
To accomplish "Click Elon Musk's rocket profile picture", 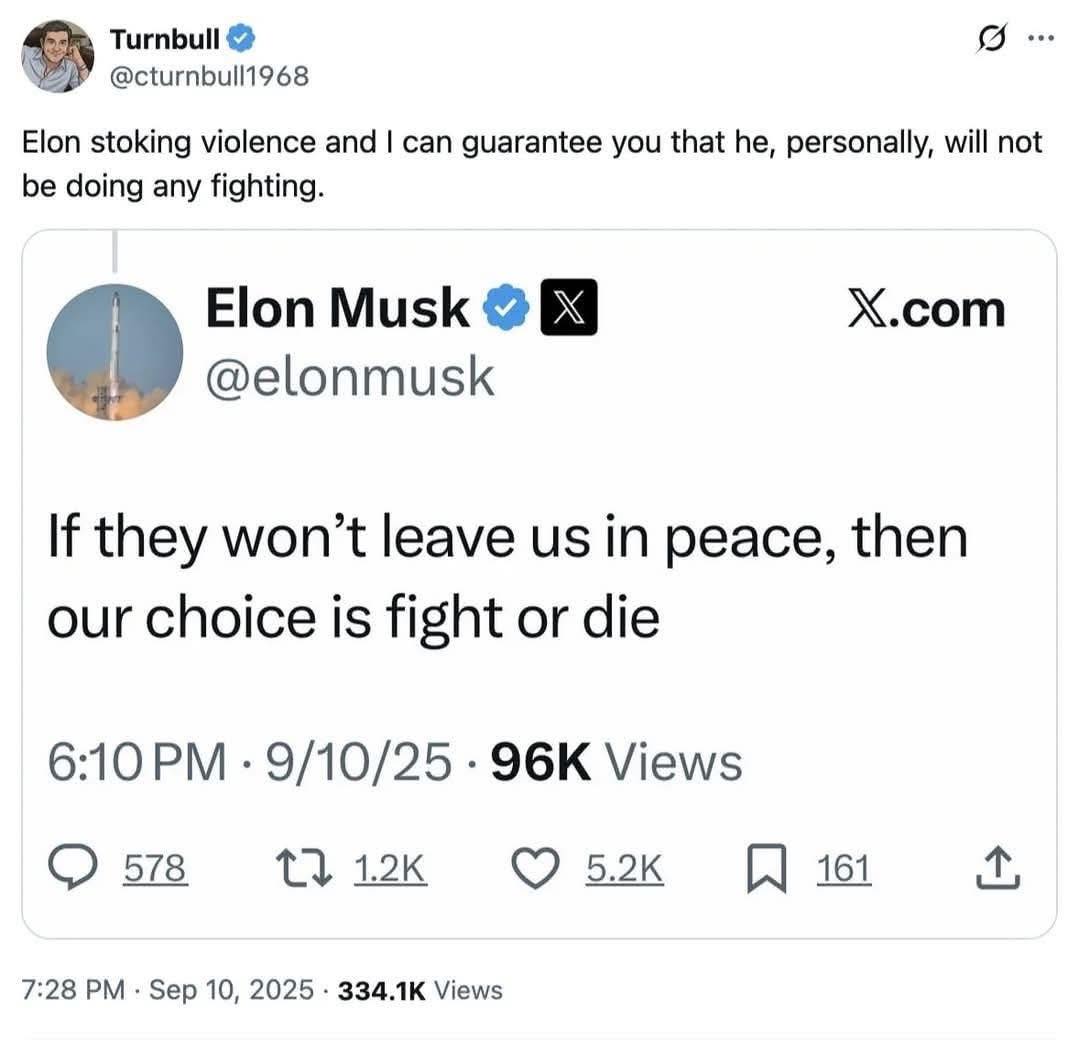I will coord(115,352).
